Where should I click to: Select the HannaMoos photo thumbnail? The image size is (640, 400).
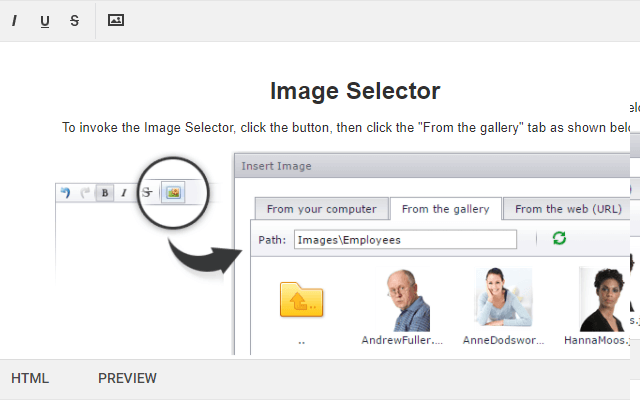602,298
